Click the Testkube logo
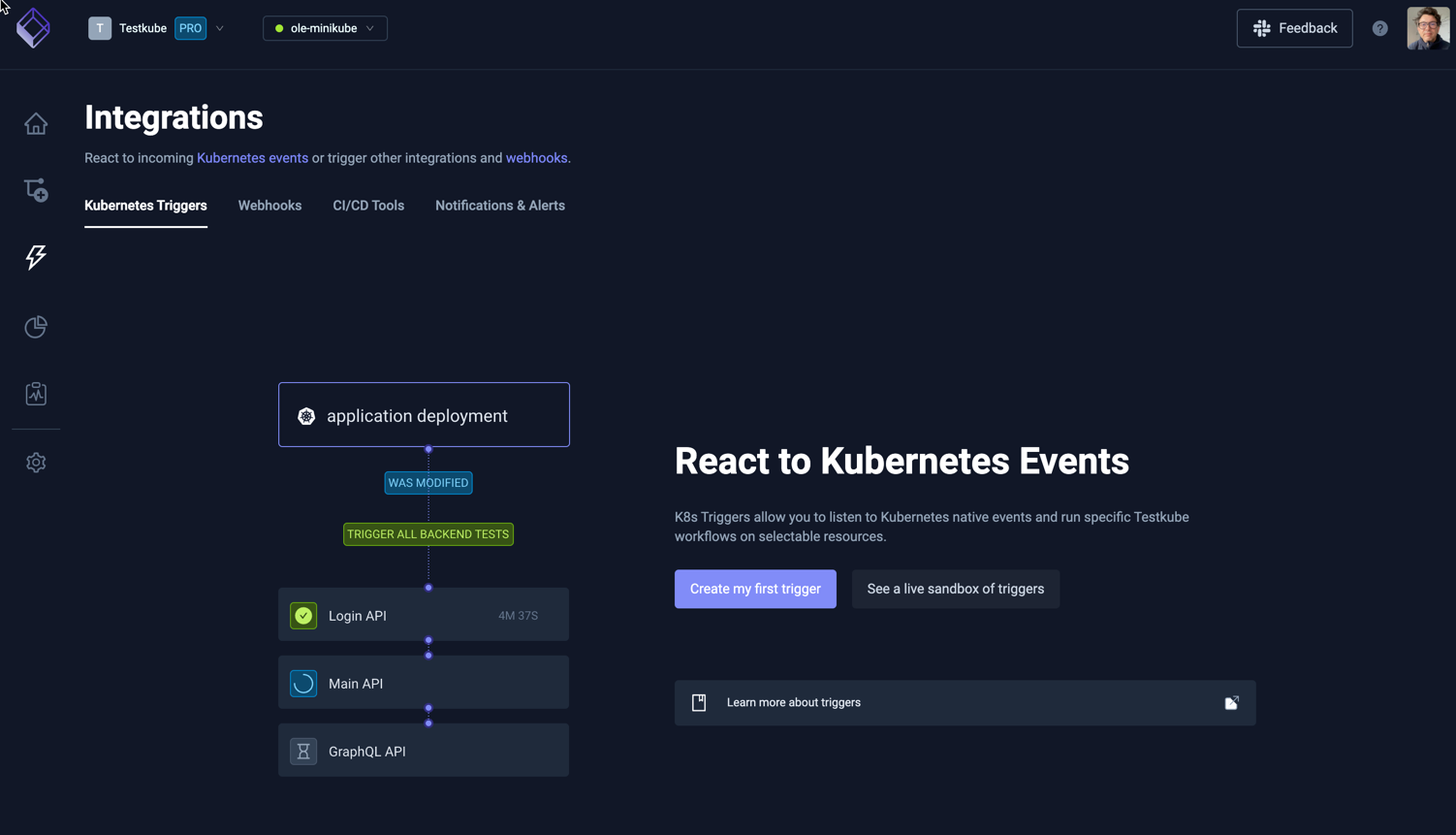Image resolution: width=1456 pixels, height=835 pixels. [32, 27]
